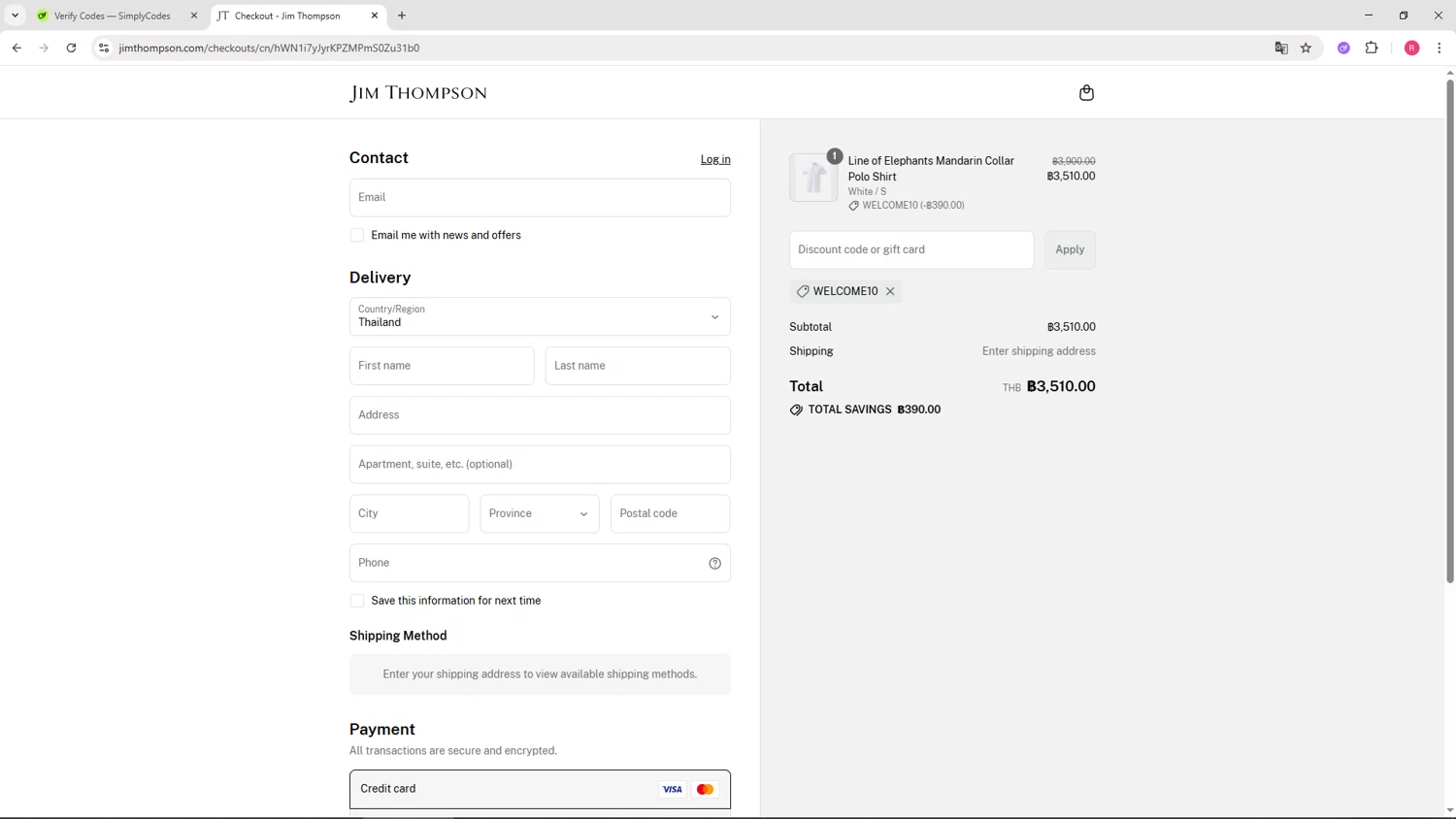Click the Mastercard icon
Viewport: 1456px width, 819px height.
coord(706,790)
